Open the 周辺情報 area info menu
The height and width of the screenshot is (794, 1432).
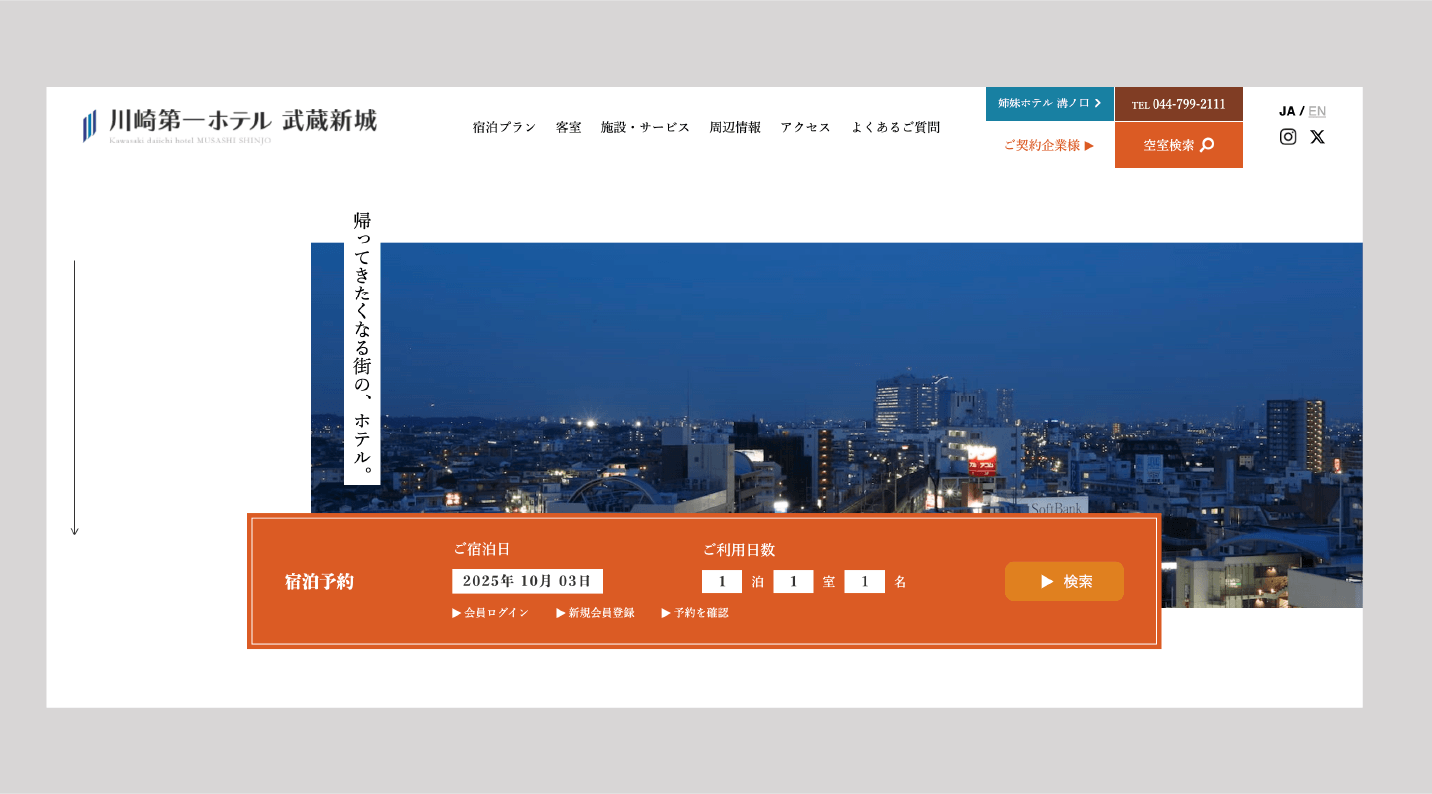(735, 127)
